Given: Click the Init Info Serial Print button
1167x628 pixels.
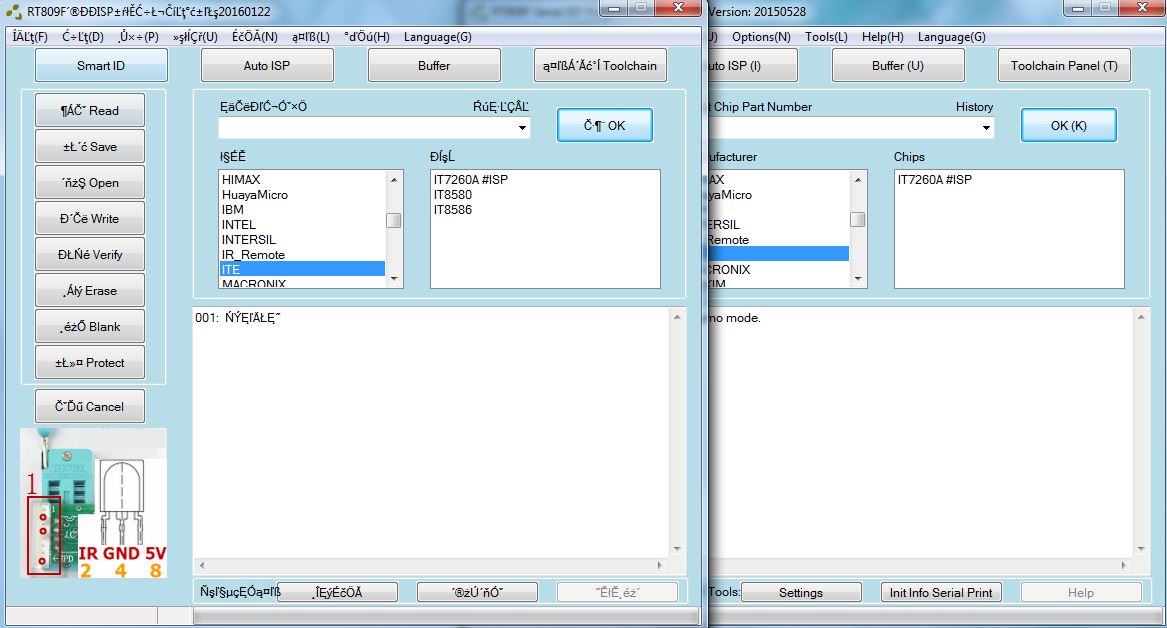Looking at the screenshot, I should point(941,592).
